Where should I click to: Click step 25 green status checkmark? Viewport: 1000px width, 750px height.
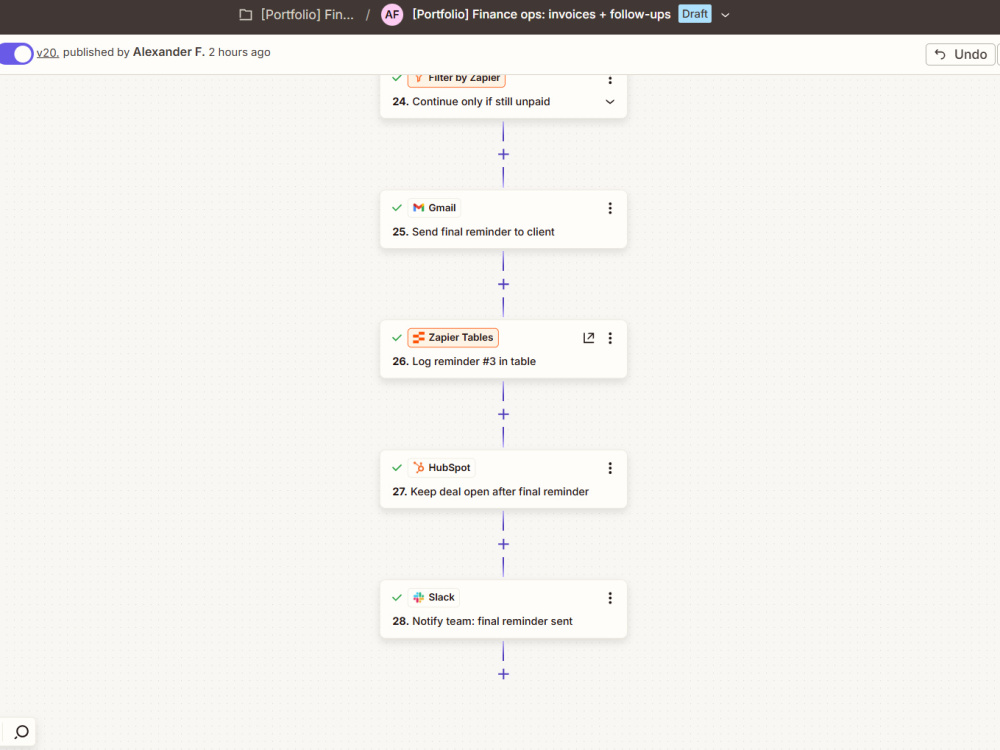pyautogui.click(x=397, y=208)
